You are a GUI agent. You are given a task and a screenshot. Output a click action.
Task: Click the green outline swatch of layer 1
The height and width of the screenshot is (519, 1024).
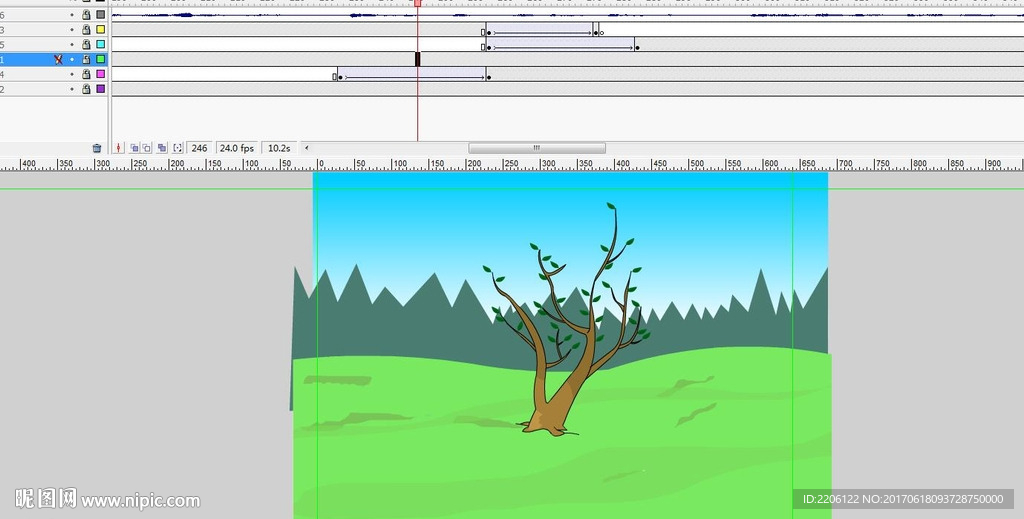(101, 59)
